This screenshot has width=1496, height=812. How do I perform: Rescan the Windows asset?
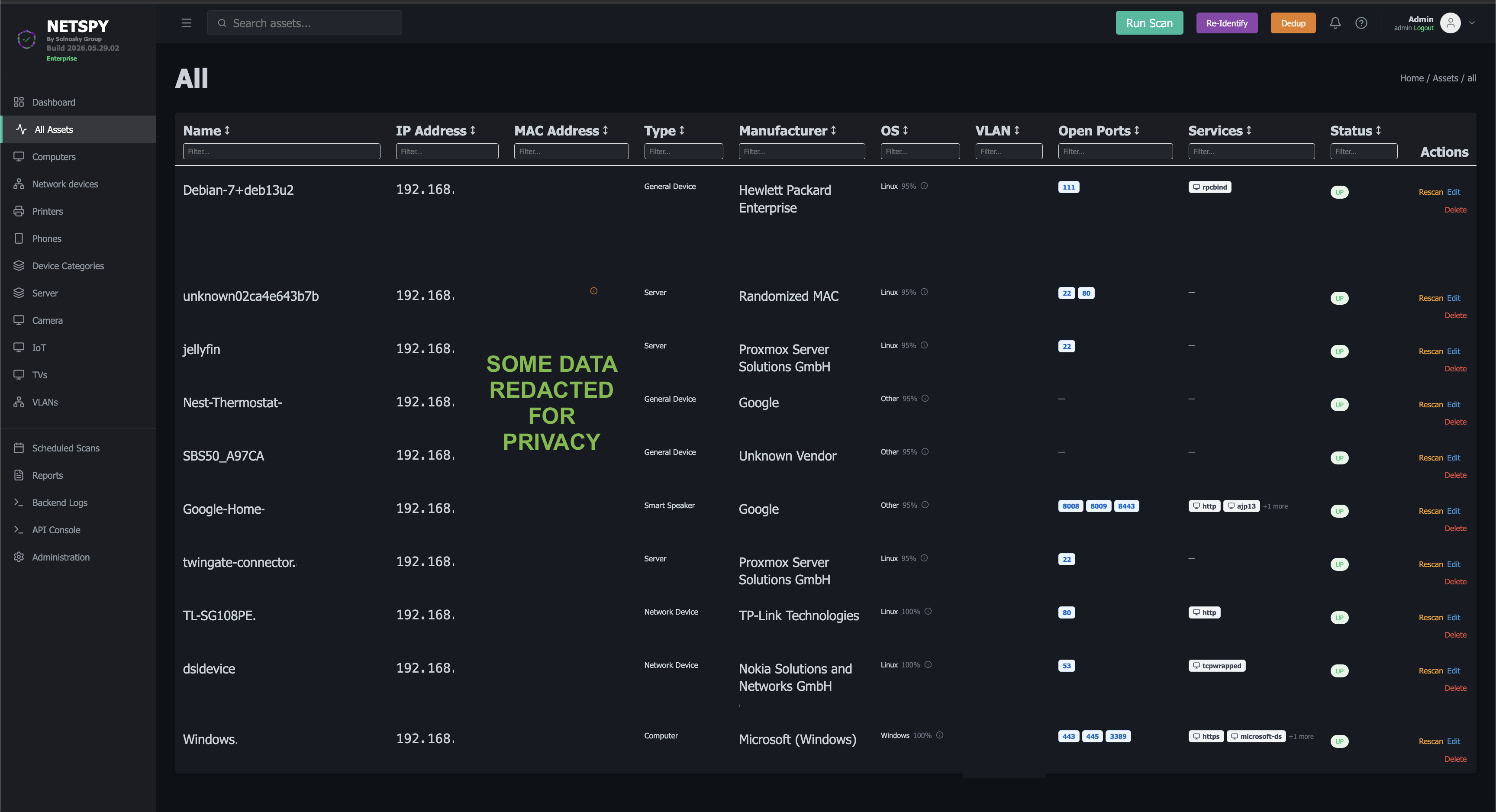(x=1430, y=742)
